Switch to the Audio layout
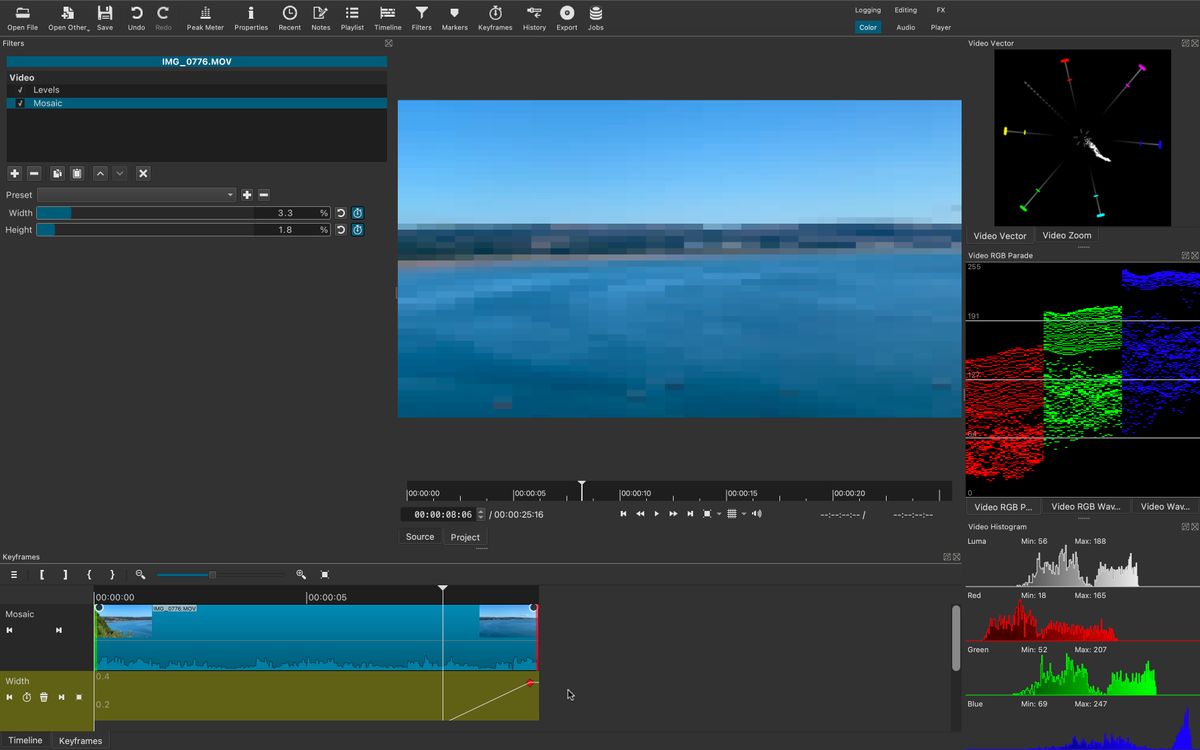This screenshot has height=750, width=1200. coord(905,27)
